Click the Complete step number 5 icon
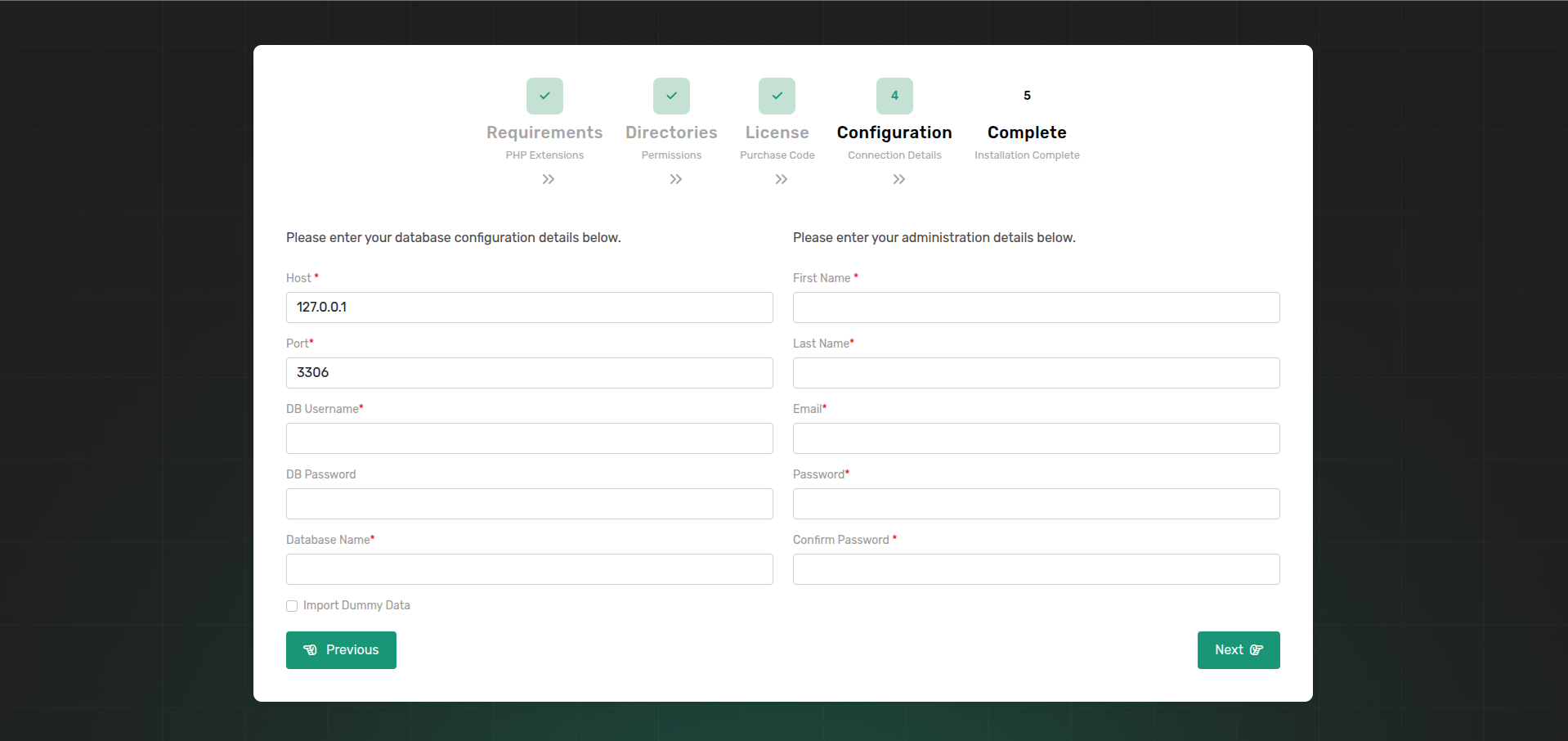The image size is (1568, 741). click(x=1027, y=96)
